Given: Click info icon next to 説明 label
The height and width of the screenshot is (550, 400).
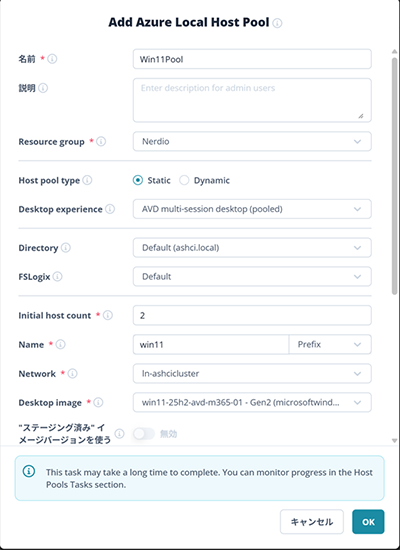Looking at the screenshot, I should (x=43, y=88).
